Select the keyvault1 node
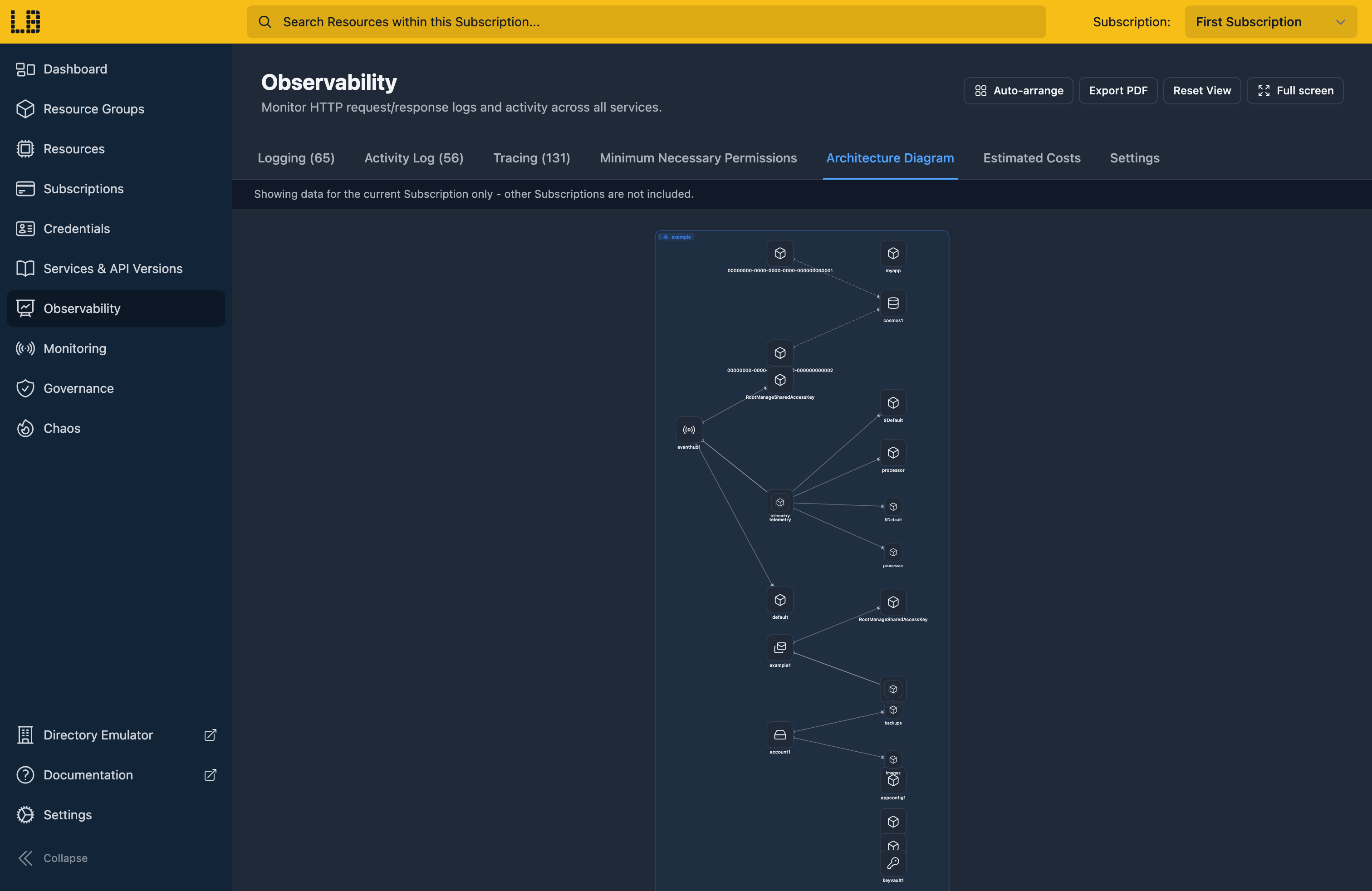 point(893,863)
